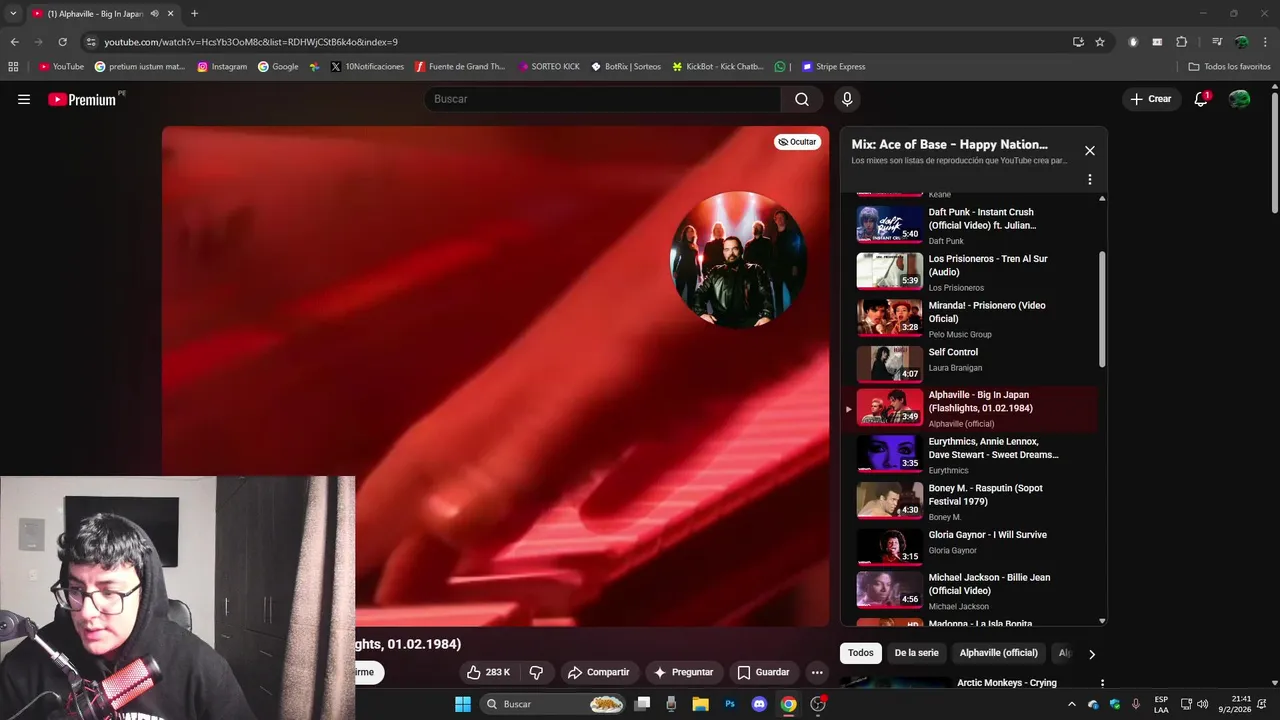Open the YouTube guide hamburger menu
The image size is (1280, 720).
coord(24,99)
